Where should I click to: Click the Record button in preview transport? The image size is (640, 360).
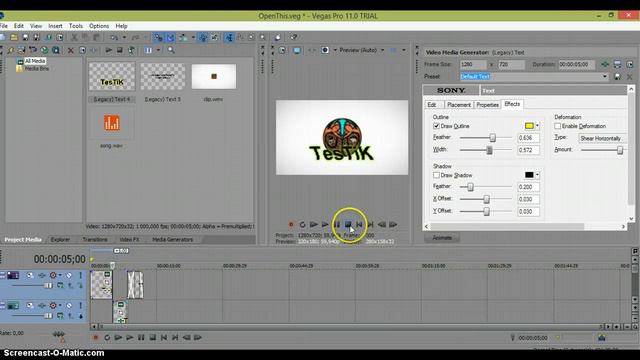[x=291, y=224]
